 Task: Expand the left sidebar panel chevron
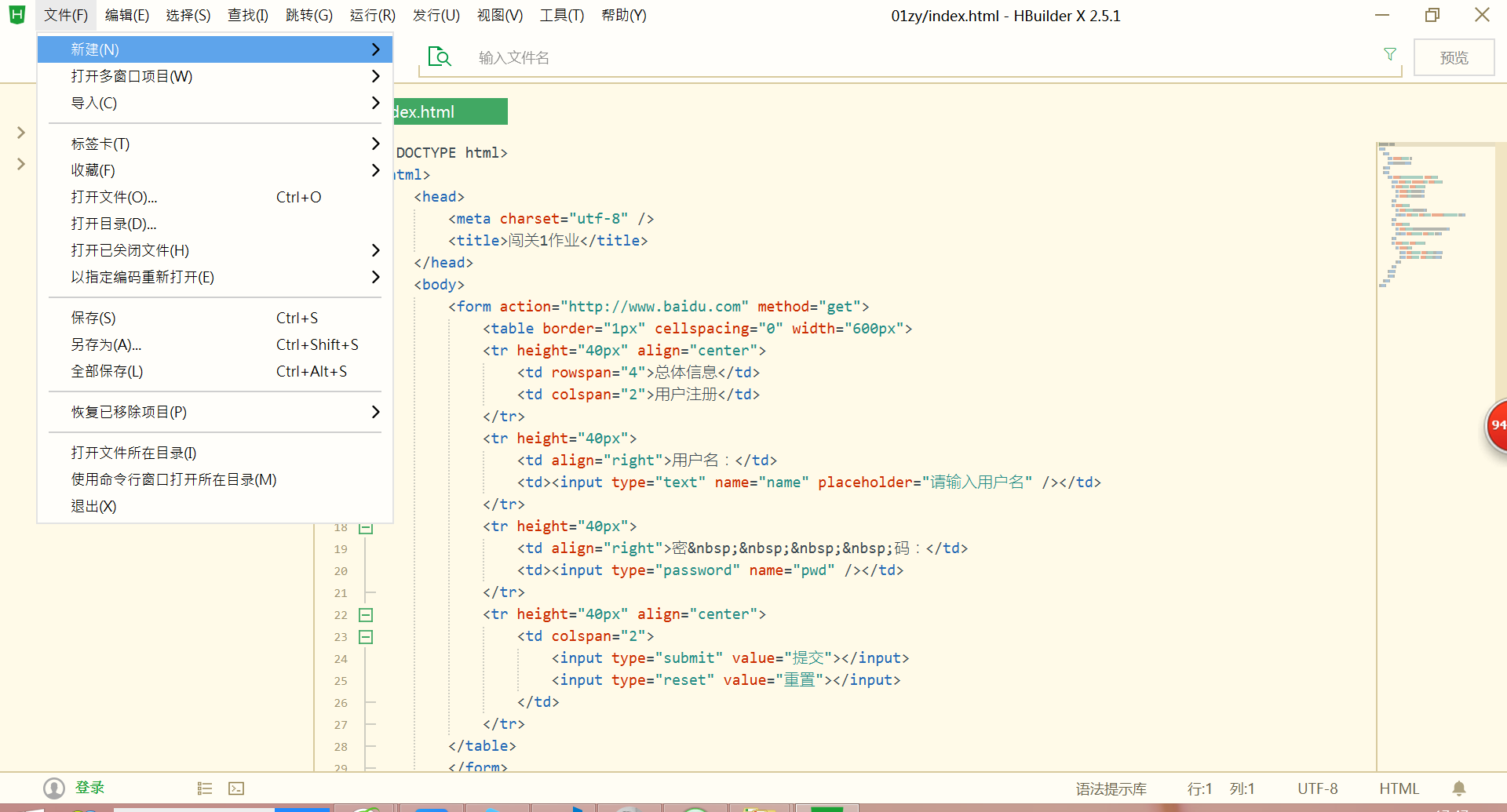click(x=20, y=132)
